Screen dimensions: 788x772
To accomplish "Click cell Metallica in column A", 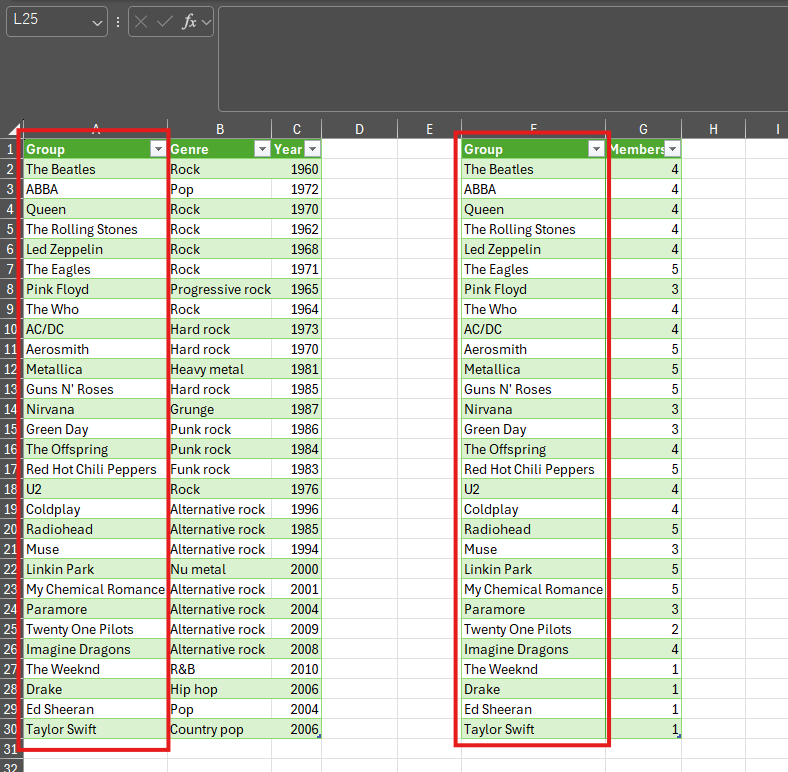I will 95,369.
